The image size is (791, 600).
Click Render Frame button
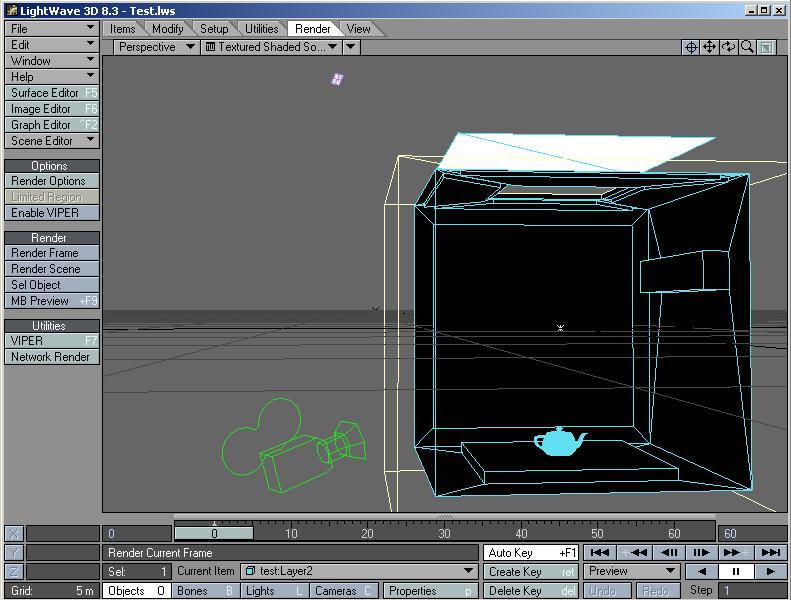click(x=52, y=253)
